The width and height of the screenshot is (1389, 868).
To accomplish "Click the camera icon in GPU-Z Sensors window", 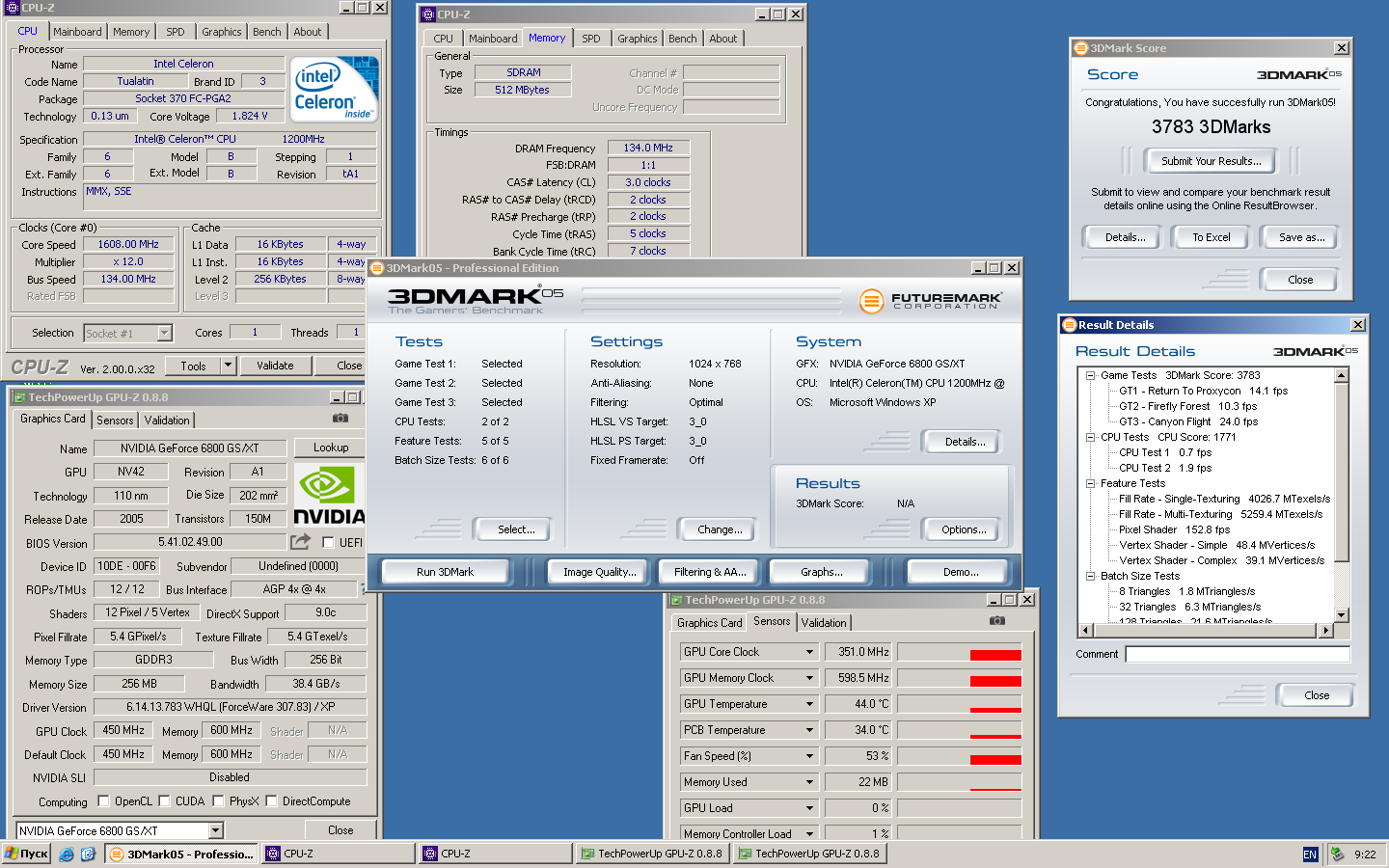I will tap(997, 621).
